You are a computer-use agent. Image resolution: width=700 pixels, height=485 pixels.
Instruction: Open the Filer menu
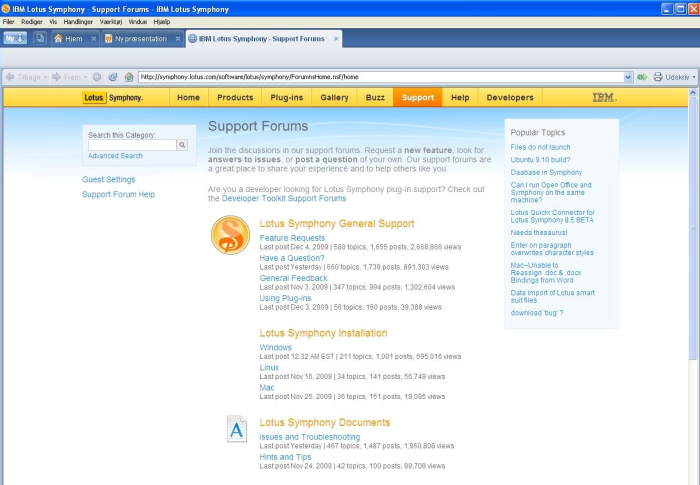(x=8, y=21)
